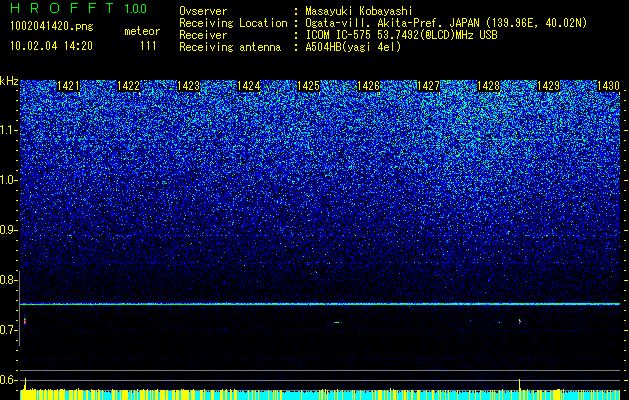Click time marker 1426
Screen dimensions: 629x400
[x=369, y=86]
